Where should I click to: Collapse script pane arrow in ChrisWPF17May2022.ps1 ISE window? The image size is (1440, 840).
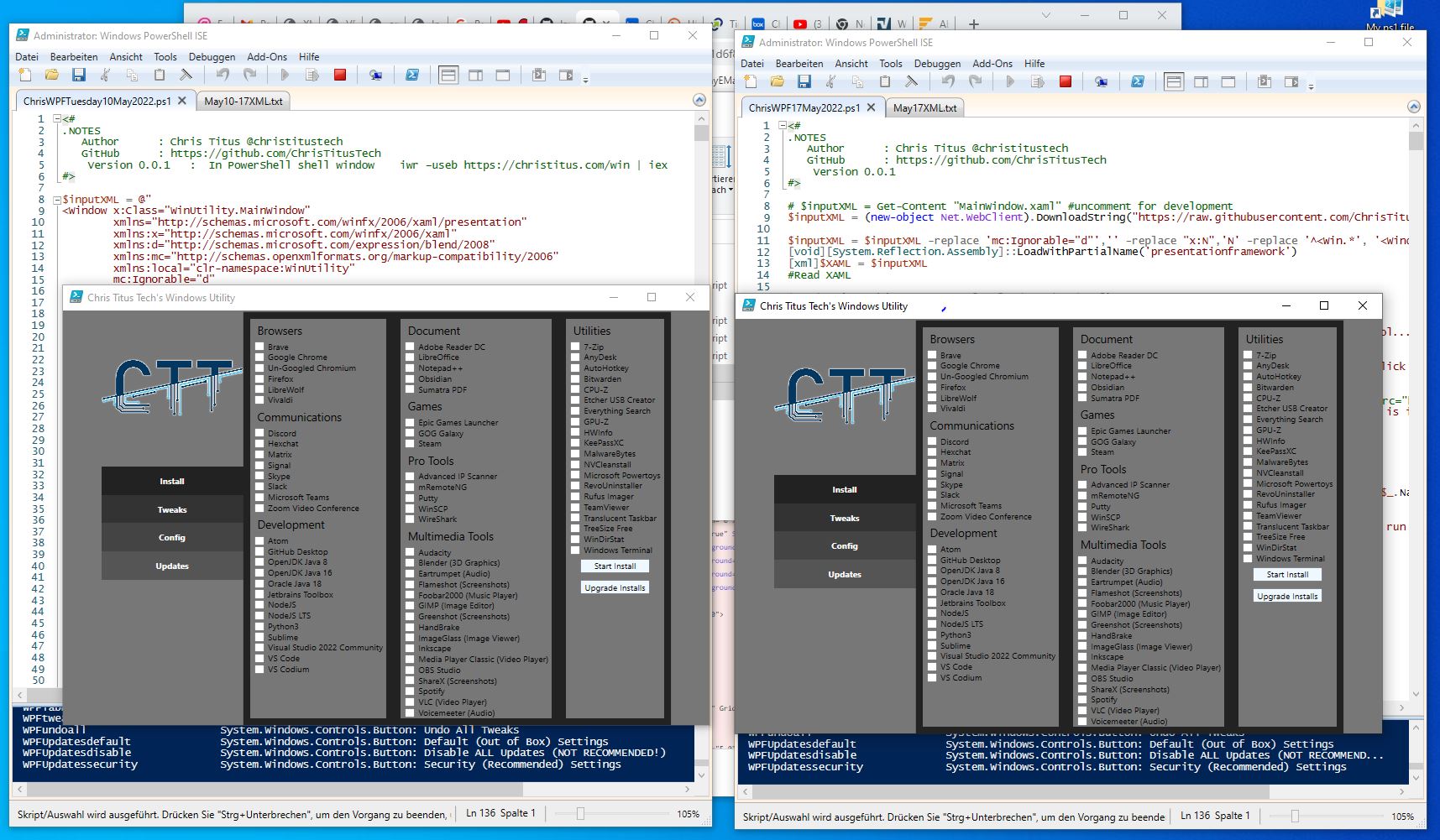coord(1414,107)
